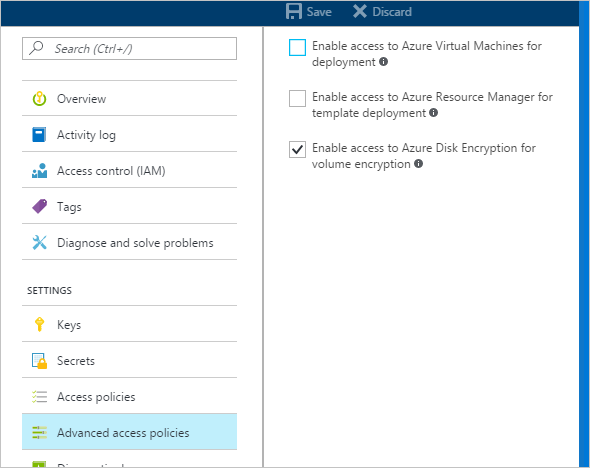Click the yellow Keys icon
The image size is (590, 468).
click(39, 324)
